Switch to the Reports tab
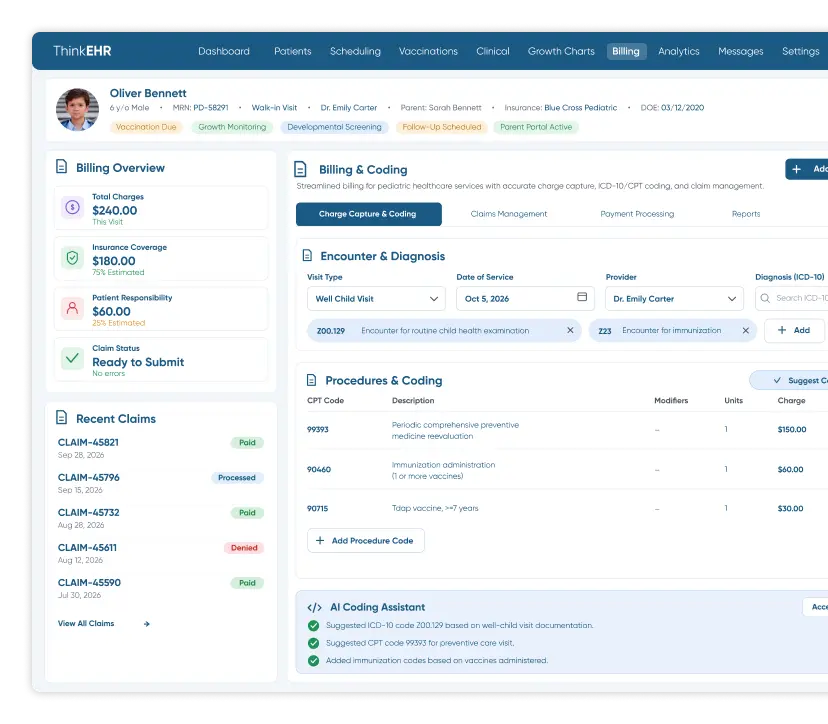Viewport: 828px width, 724px height. (746, 214)
